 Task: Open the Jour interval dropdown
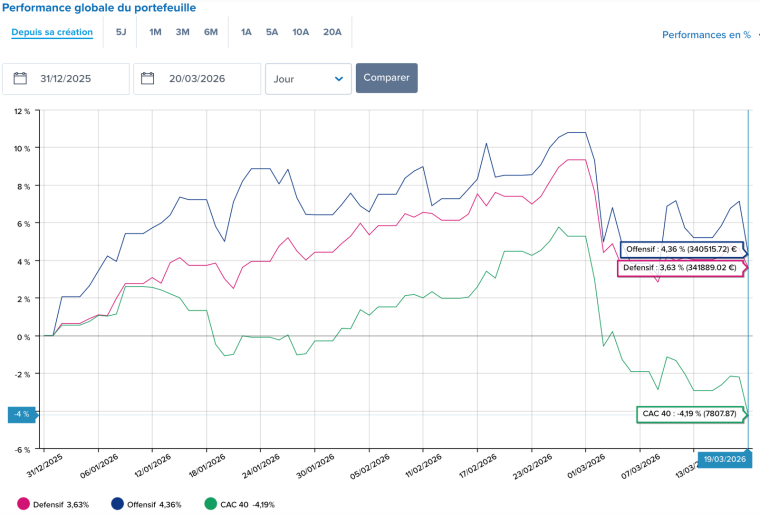pyautogui.click(x=308, y=78)
